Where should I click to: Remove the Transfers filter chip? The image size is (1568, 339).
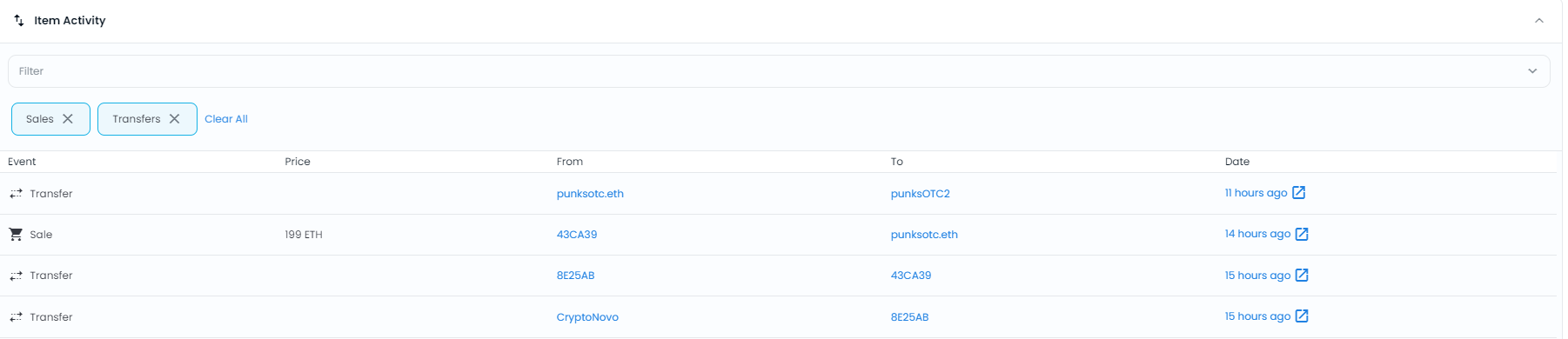(175, 119)
